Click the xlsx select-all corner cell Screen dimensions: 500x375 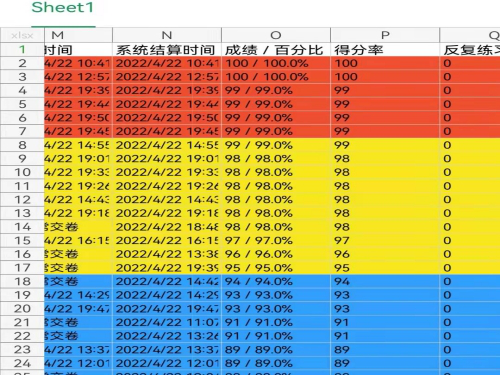click(x=22, y=35)
